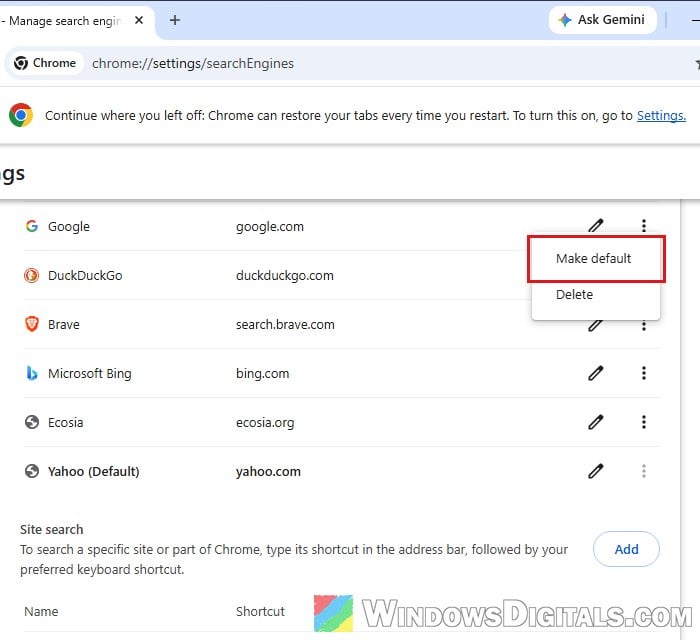
Task: Open a new tab with plus
Action: pyautogui.click(x=175, y=20)
